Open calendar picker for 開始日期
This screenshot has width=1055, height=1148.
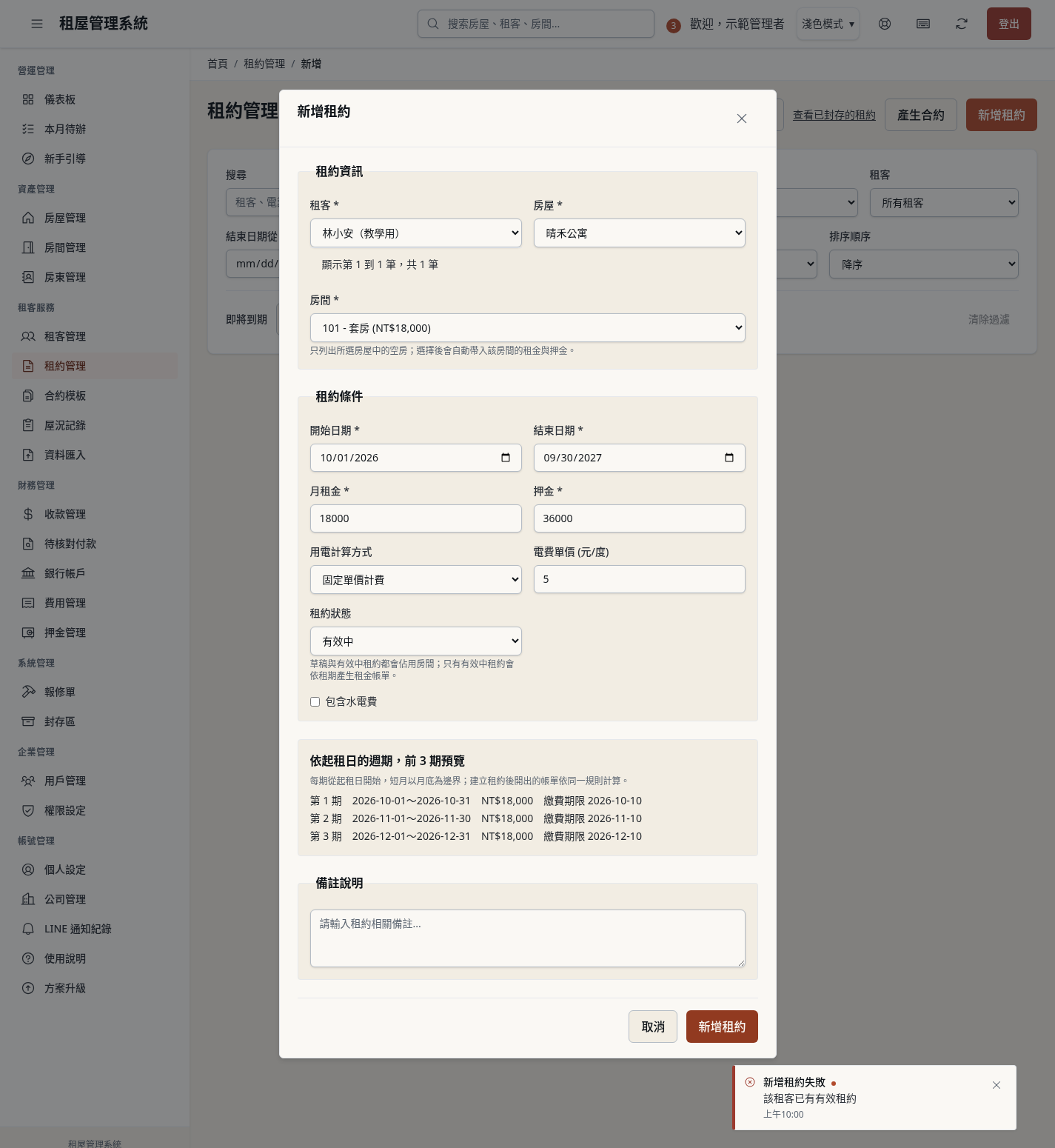click(x=506, y=458)
